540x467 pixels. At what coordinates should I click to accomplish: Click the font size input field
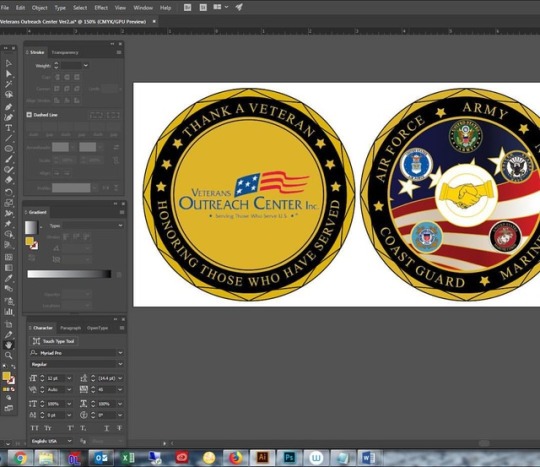pos(55,378)
